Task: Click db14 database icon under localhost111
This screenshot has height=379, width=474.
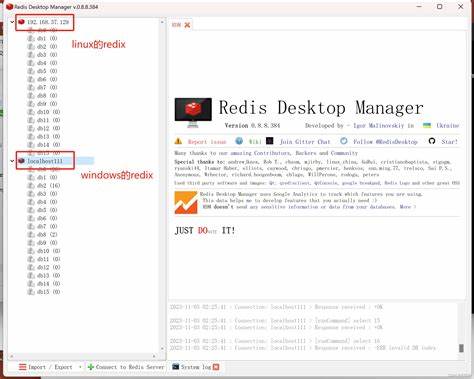Action: pyautogui.click(x=31, y=284)
